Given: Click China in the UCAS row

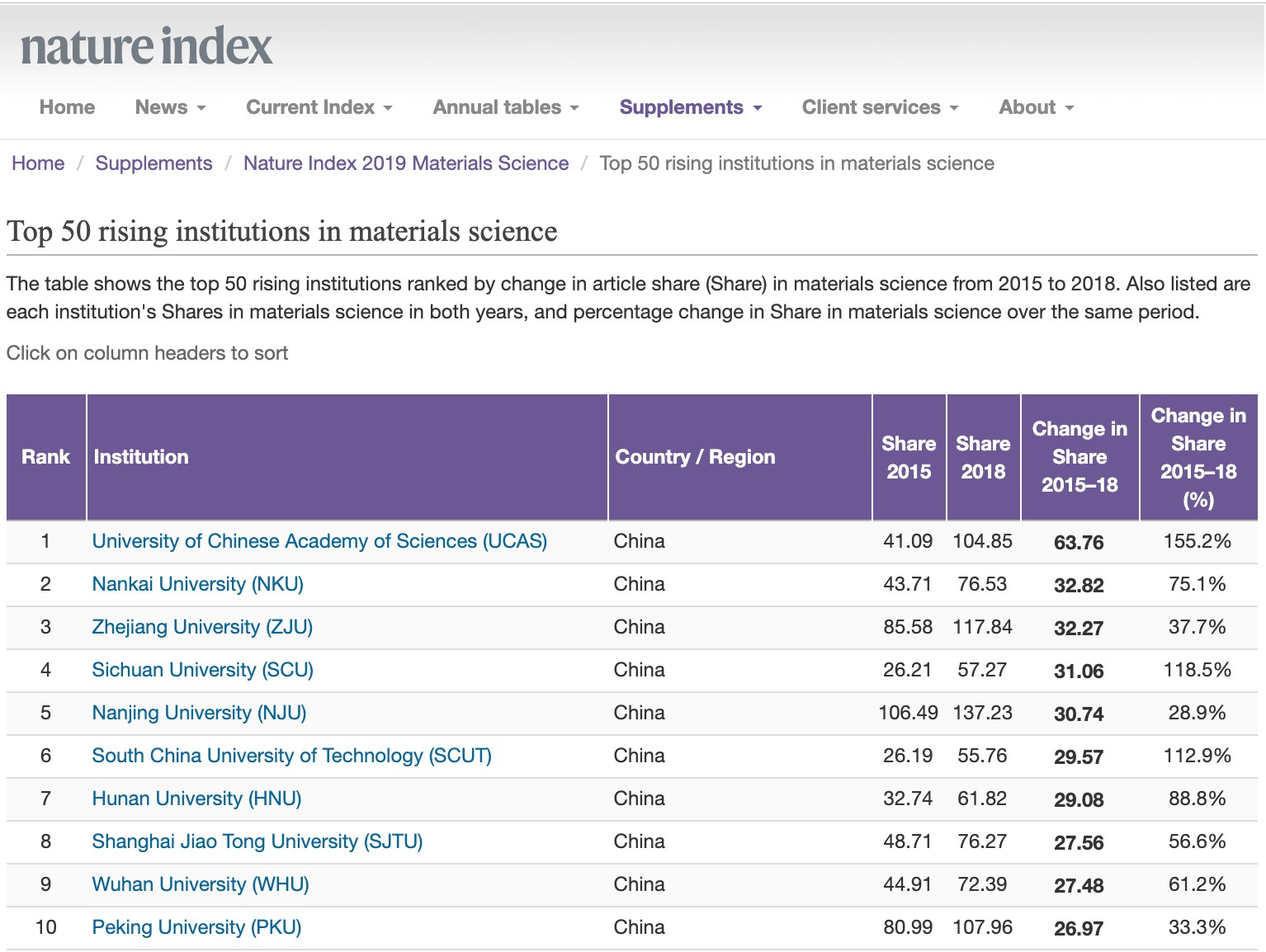Looking at the screenshot, I should [x=640, y=541].
